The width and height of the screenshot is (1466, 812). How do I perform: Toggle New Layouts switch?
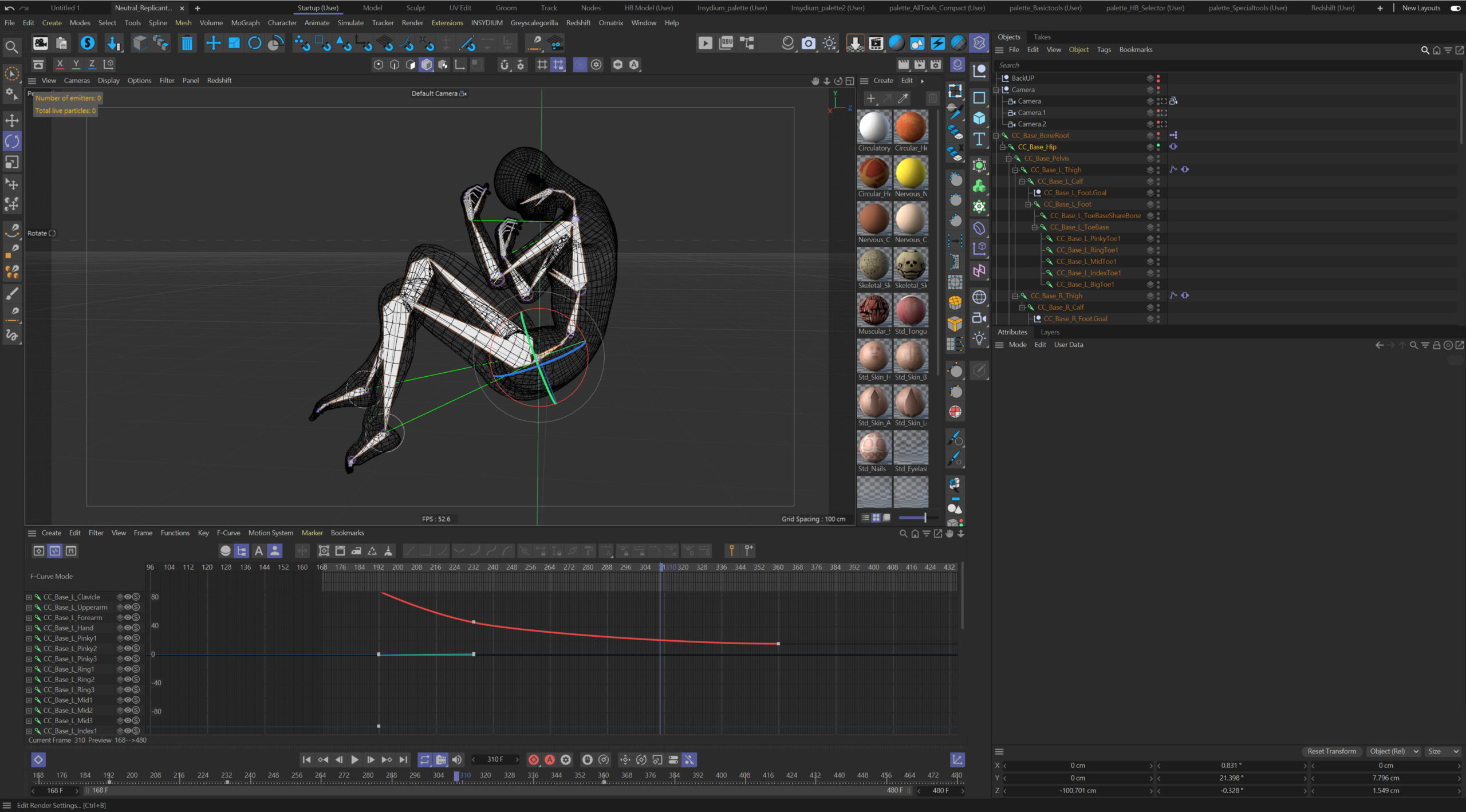tap(1455, 8)
